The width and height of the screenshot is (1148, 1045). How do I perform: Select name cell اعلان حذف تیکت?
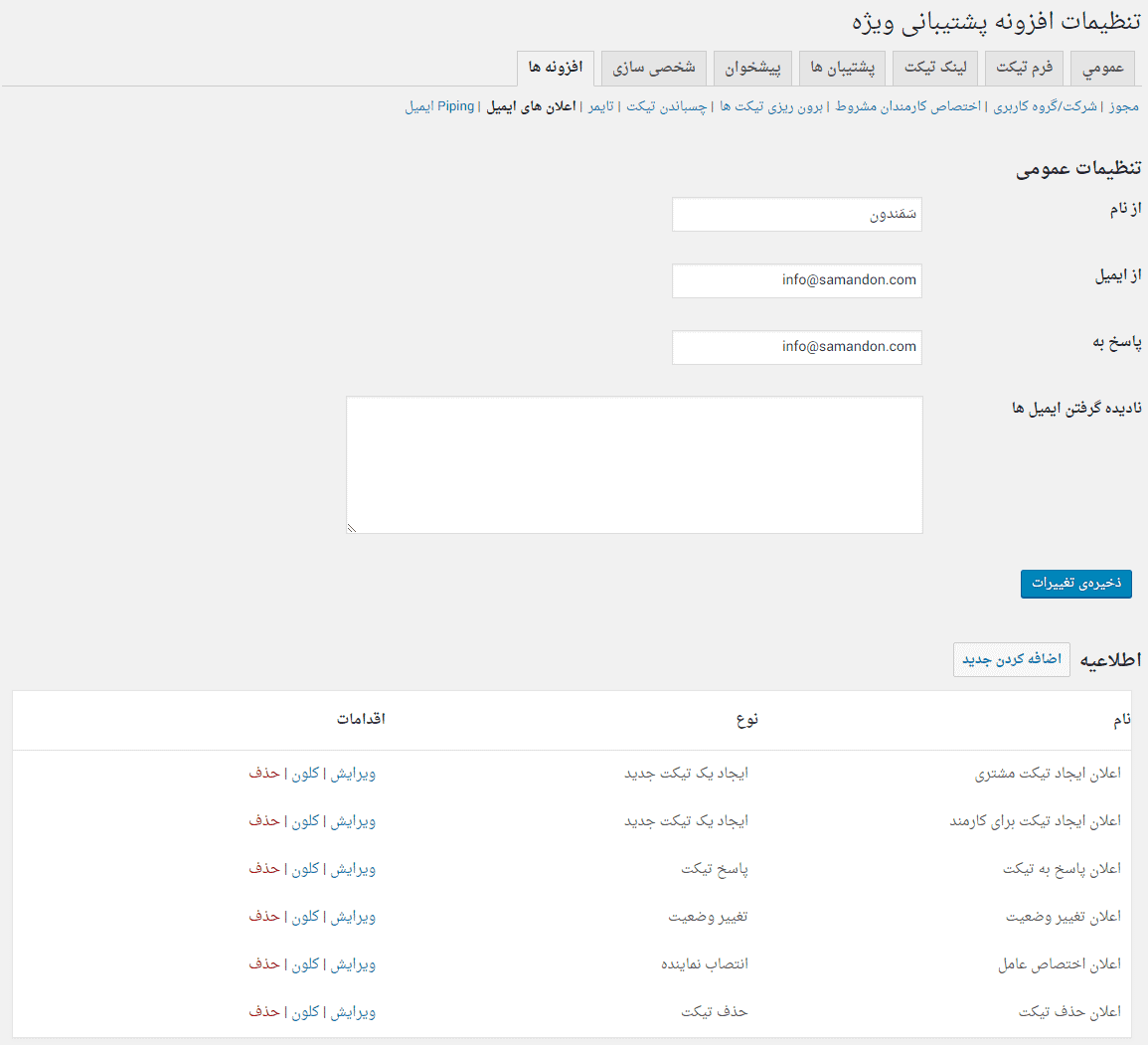tap(1069, 1012)
